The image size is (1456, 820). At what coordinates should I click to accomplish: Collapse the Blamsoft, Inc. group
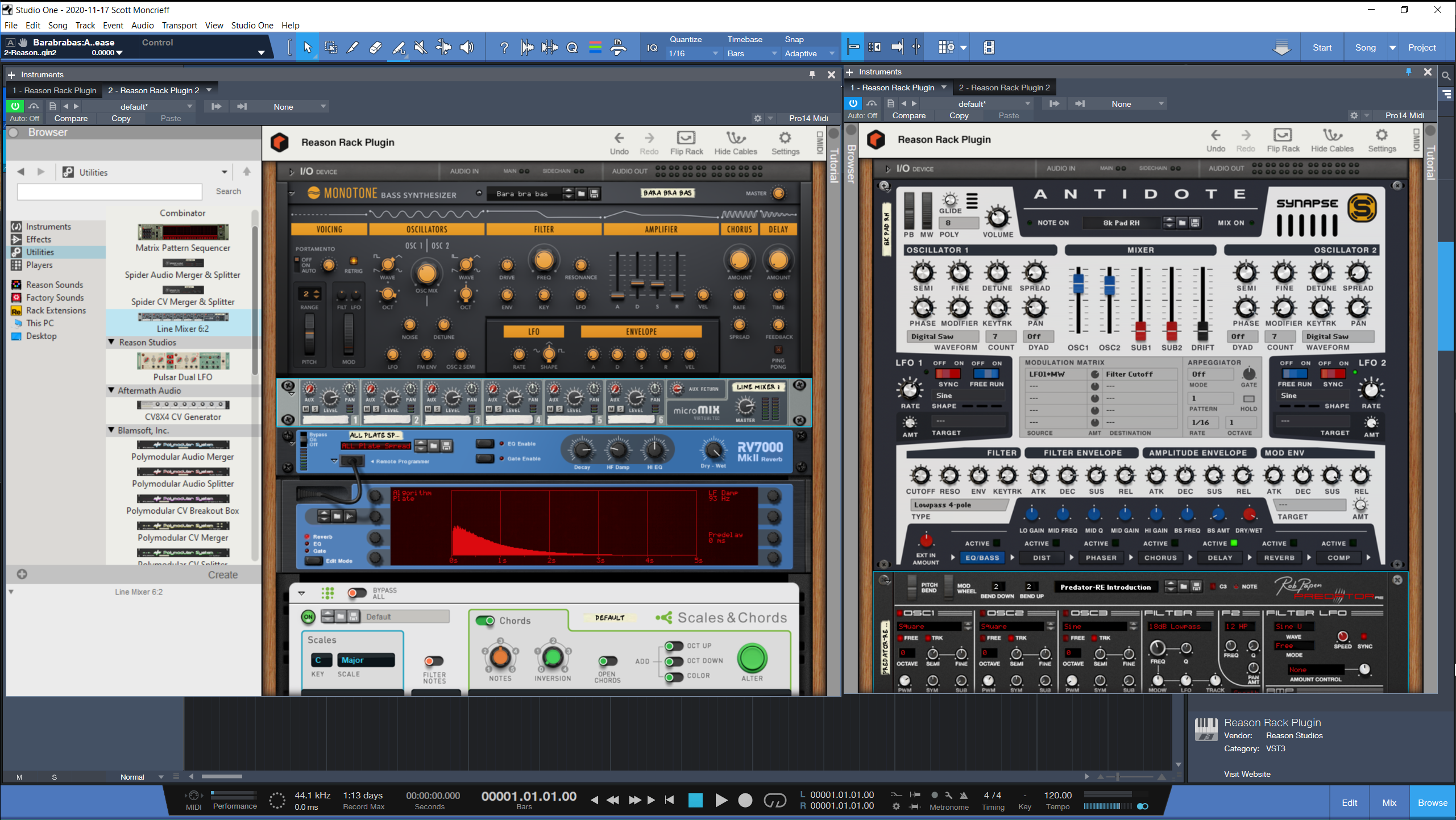coord(112,430)
